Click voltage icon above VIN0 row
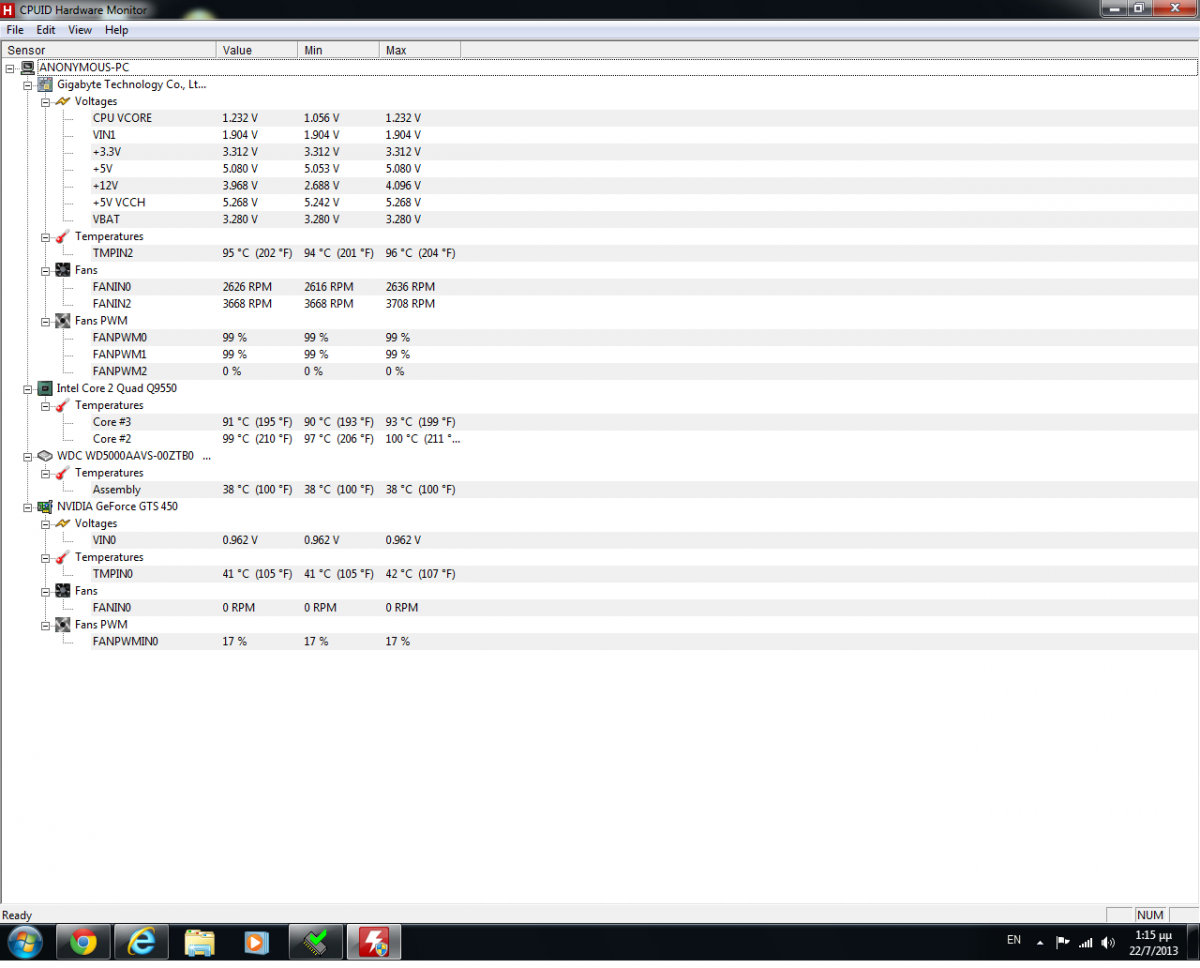 pos(63,524)
